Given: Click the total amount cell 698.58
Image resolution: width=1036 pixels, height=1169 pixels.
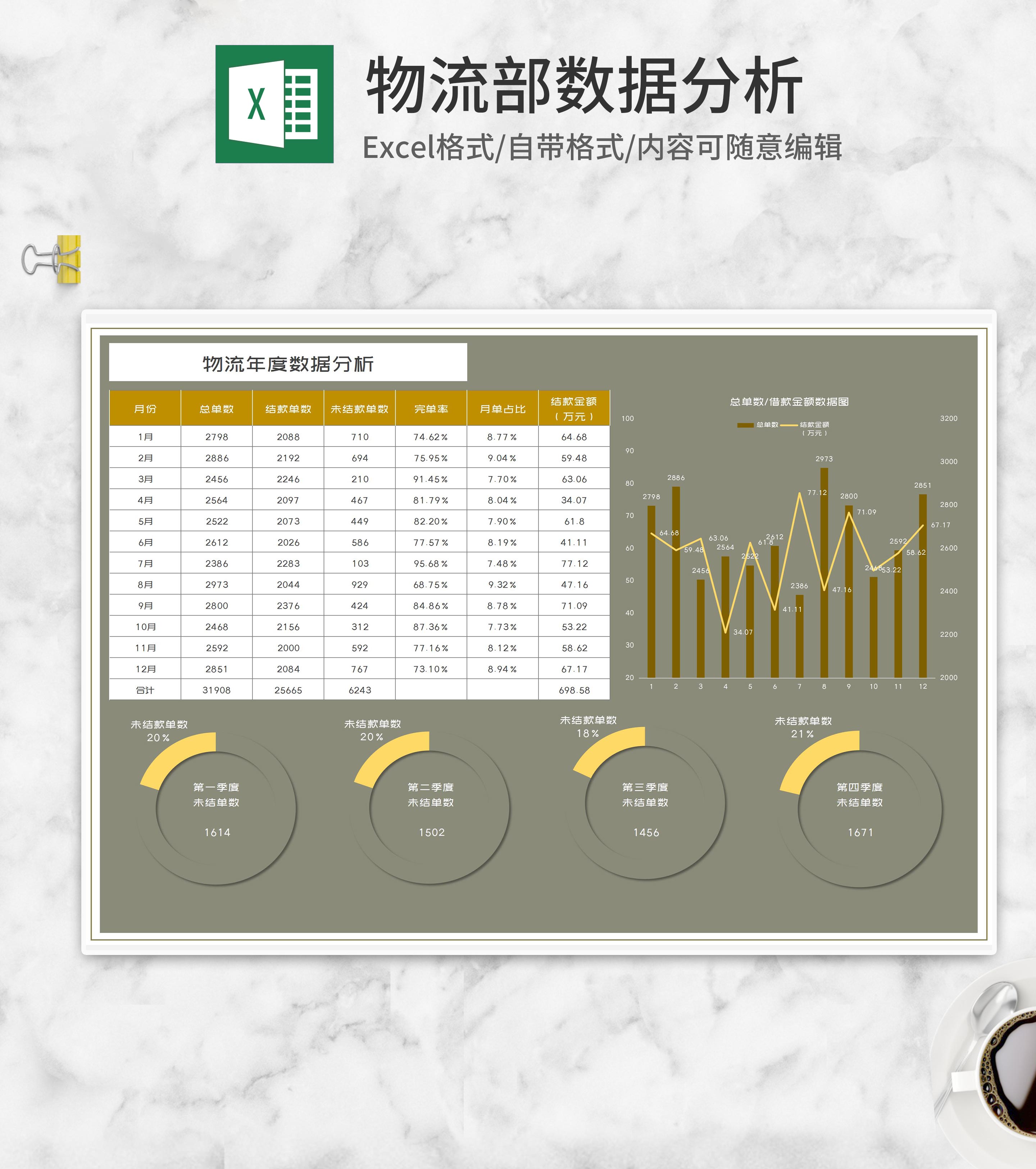Looking at the screenshot, I should (574, 690).
